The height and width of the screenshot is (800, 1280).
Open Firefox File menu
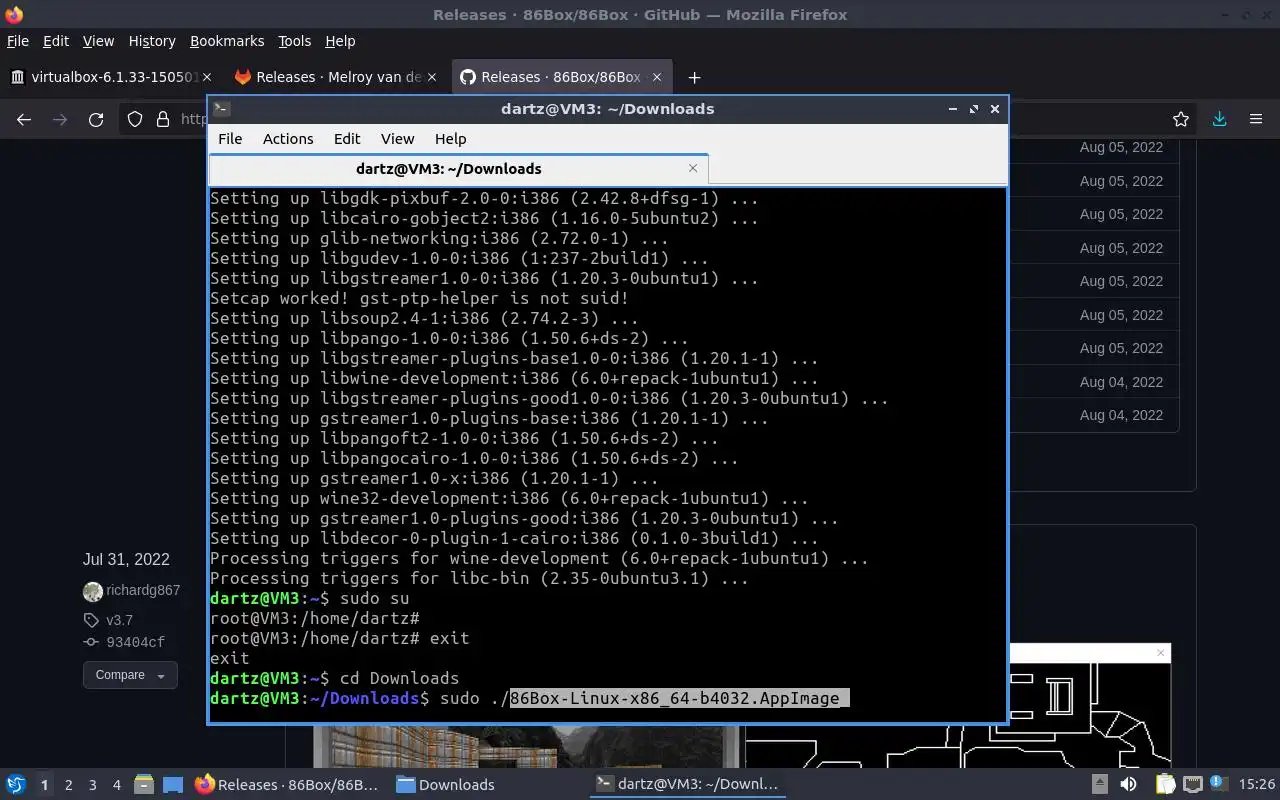click(18, 41)
